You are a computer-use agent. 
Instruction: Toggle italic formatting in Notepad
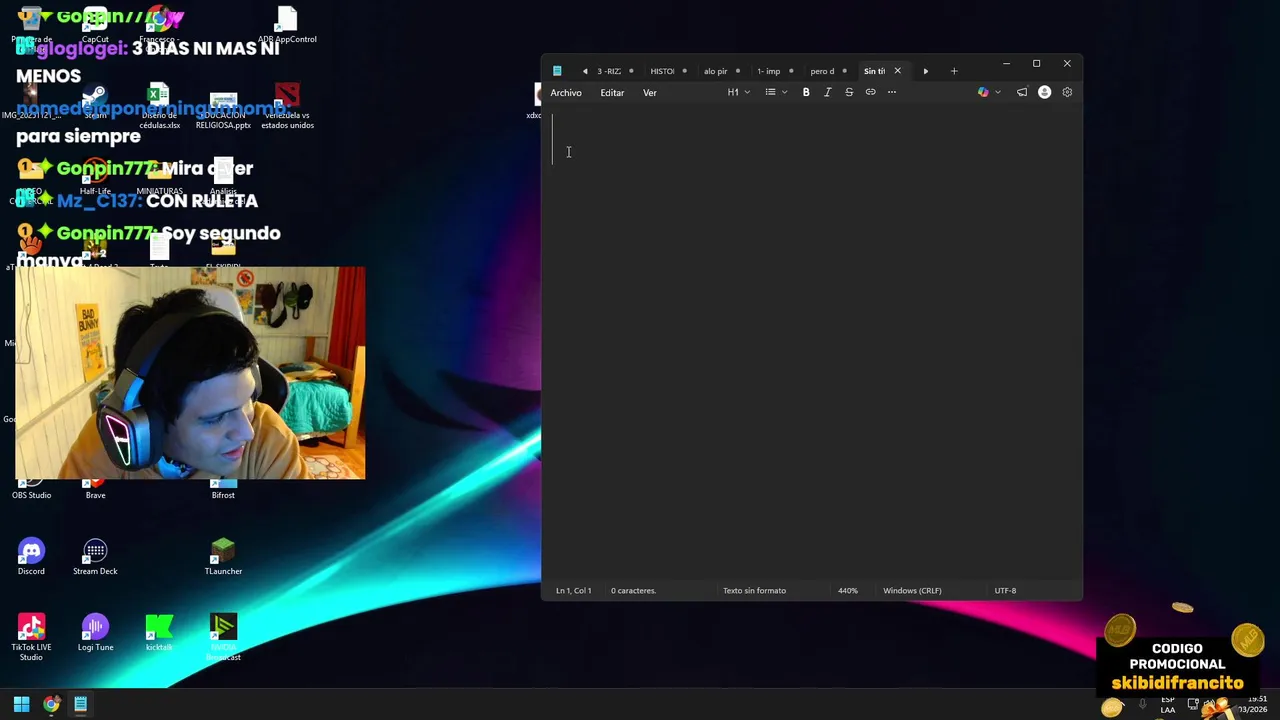[827, 92]
